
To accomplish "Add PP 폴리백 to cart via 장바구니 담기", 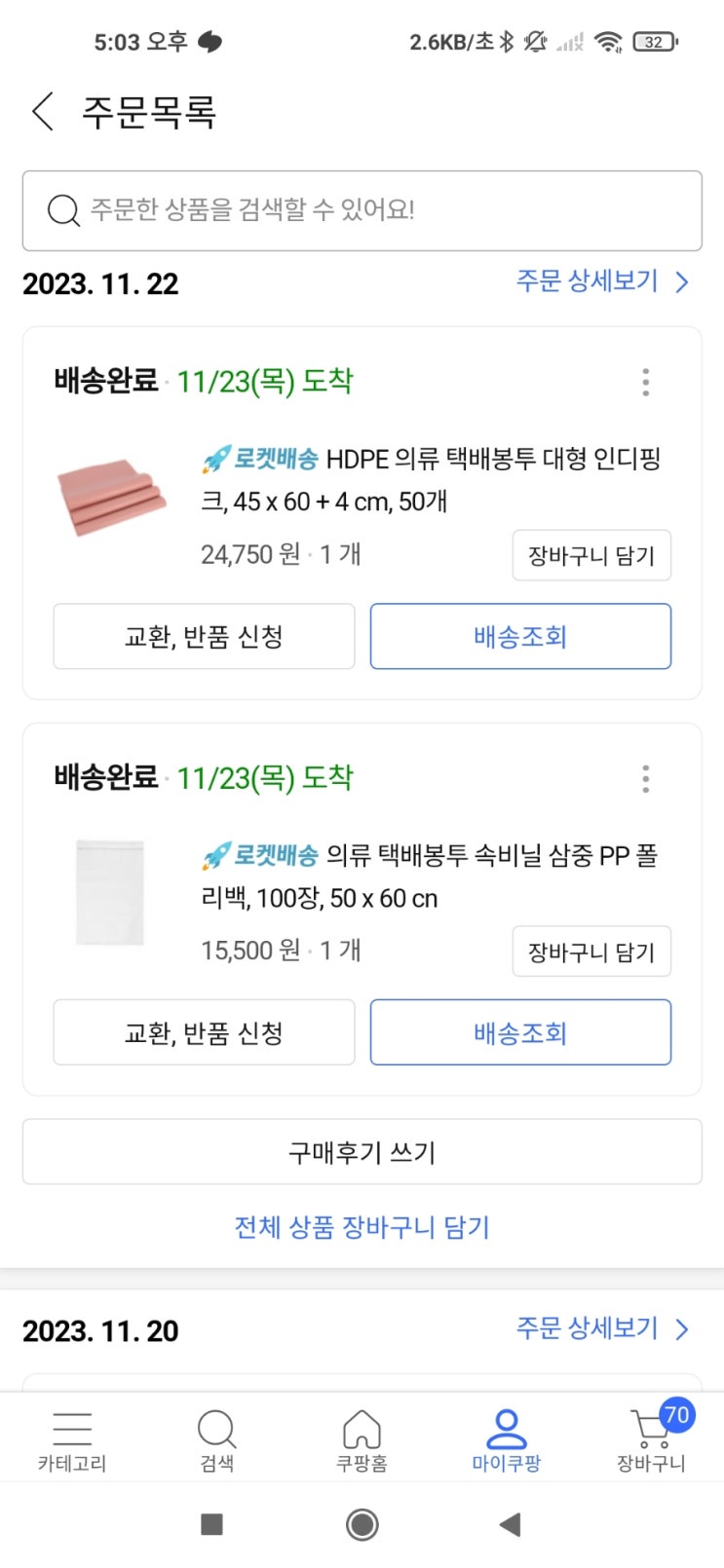I will [x=591, y=952].
